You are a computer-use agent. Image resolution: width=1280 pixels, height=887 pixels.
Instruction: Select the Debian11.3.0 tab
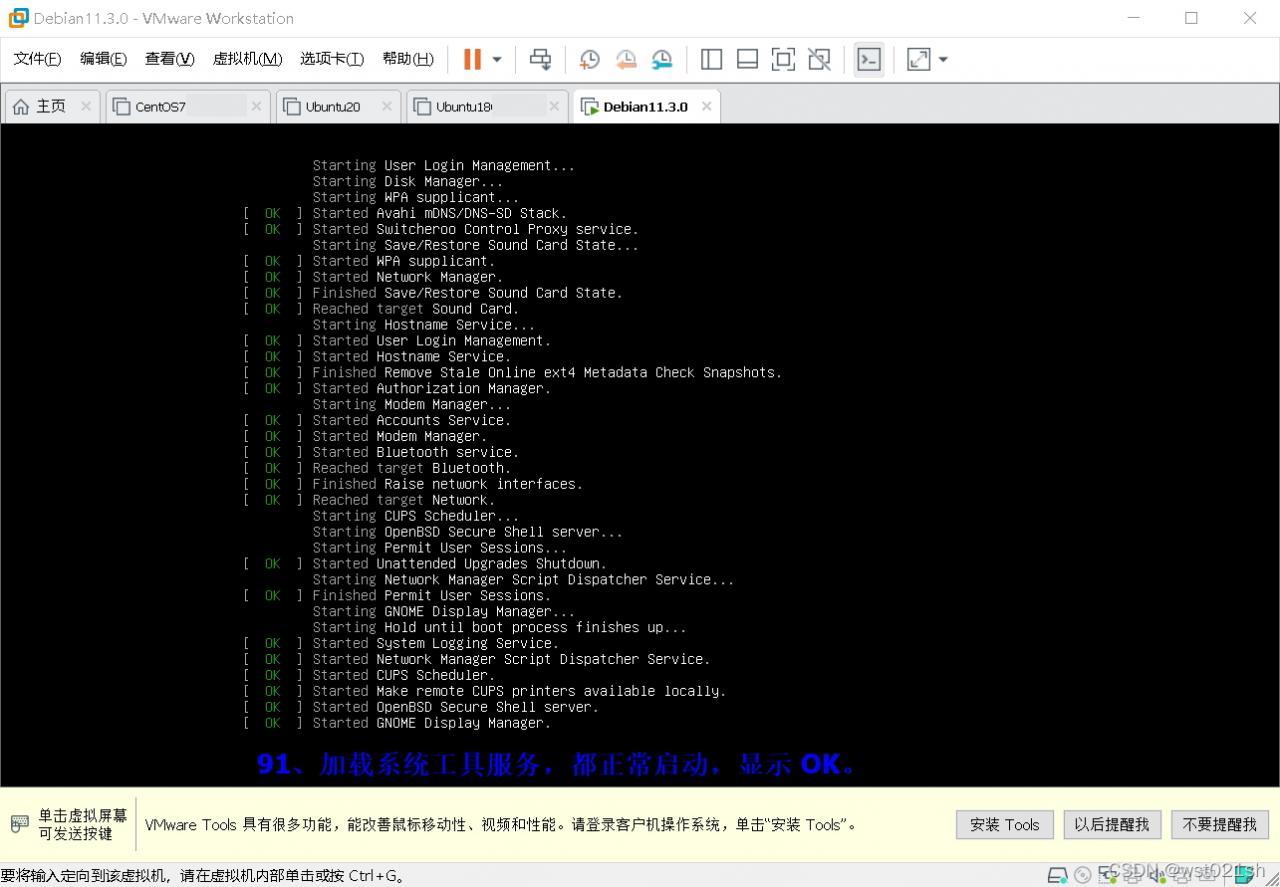tap(646, 107)
